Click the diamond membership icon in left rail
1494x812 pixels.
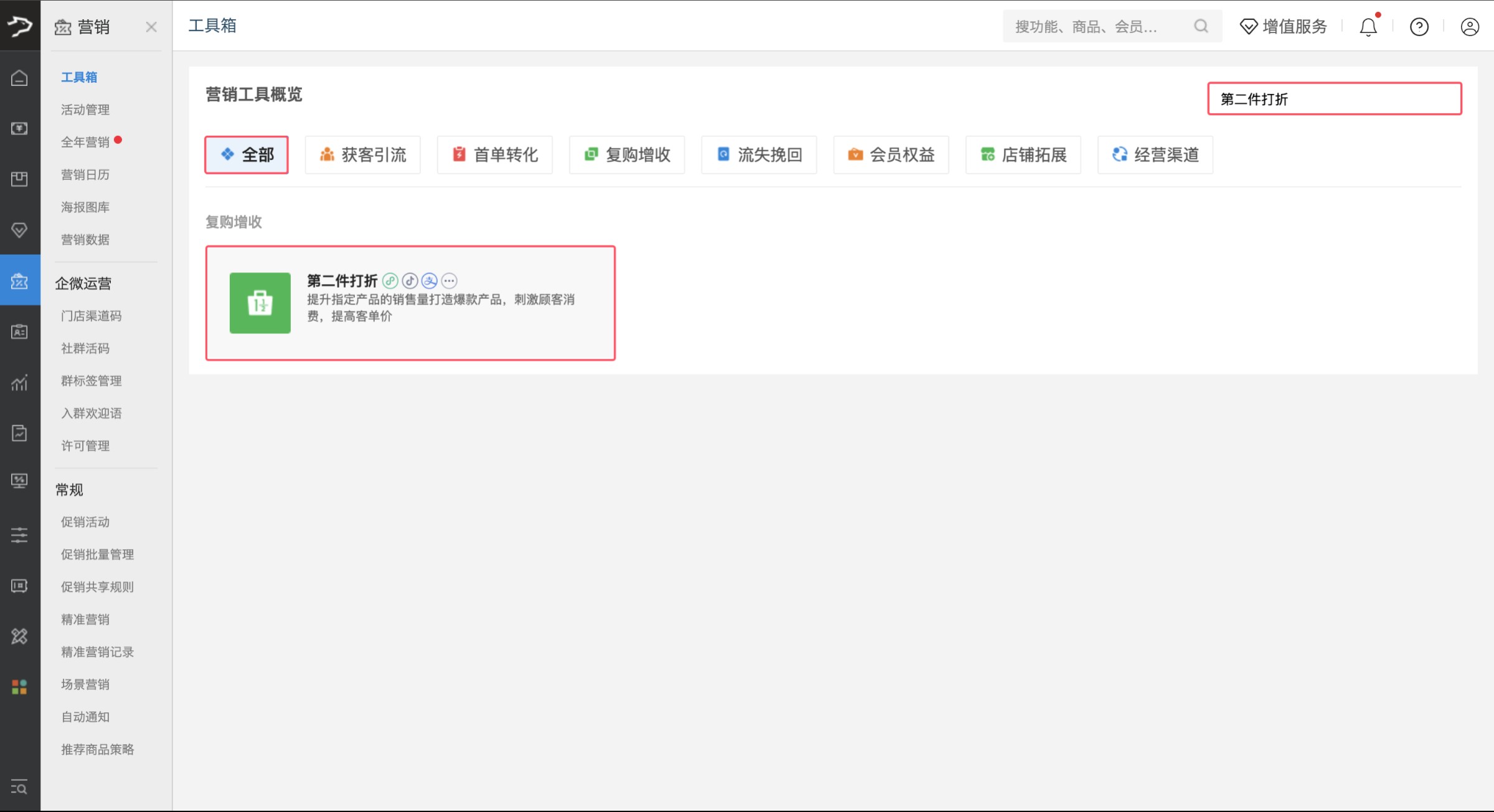point(19,230)
